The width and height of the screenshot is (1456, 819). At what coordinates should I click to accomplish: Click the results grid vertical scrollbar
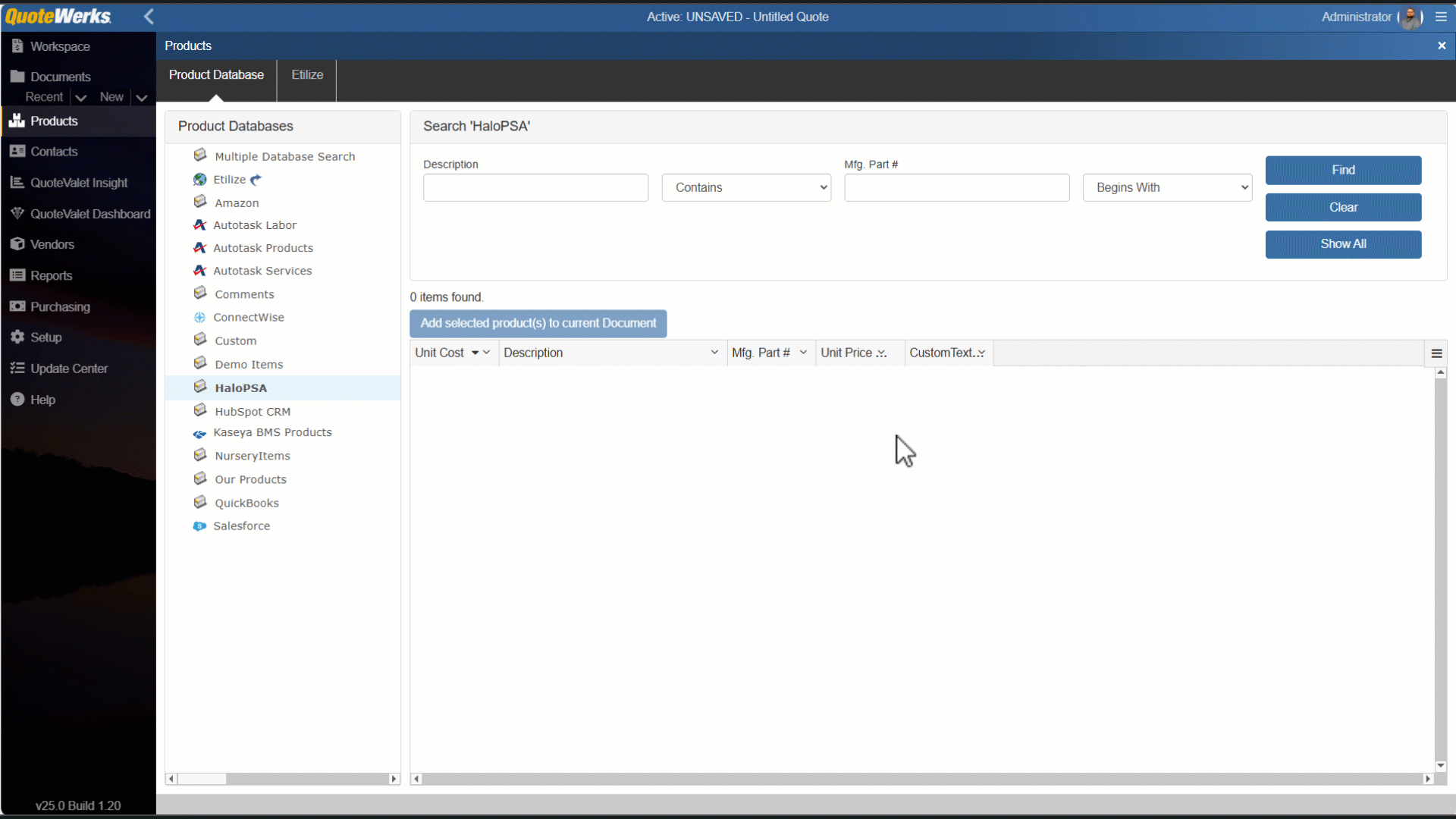tap(1440, 569)
